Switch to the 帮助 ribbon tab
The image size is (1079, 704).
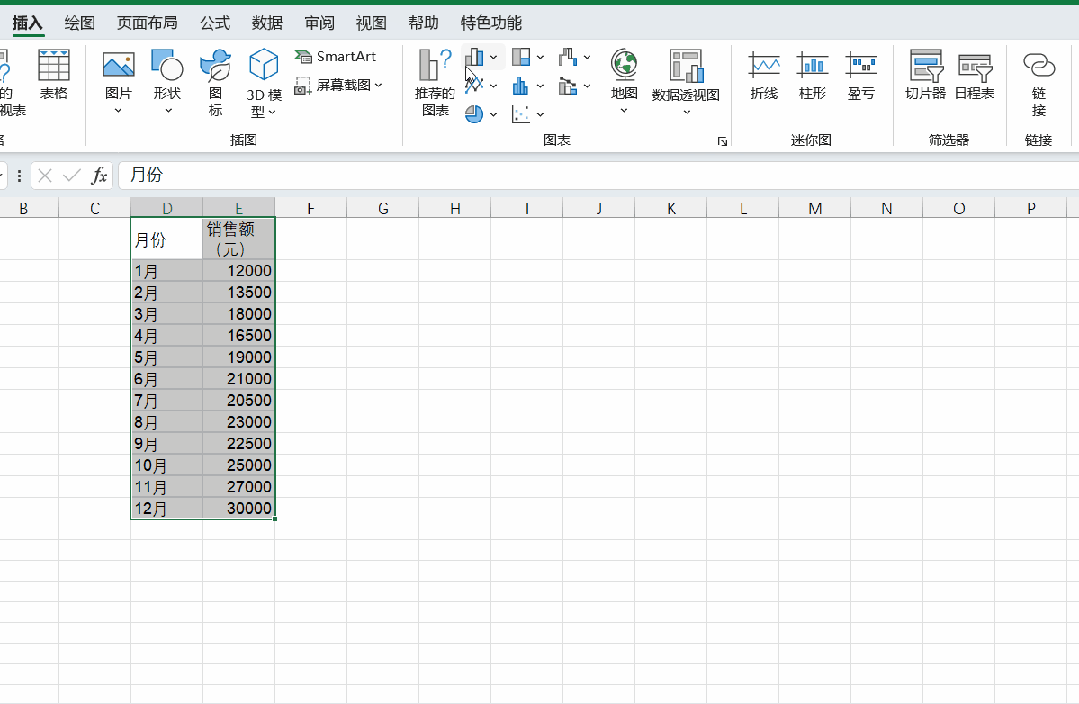pos(423,23)
